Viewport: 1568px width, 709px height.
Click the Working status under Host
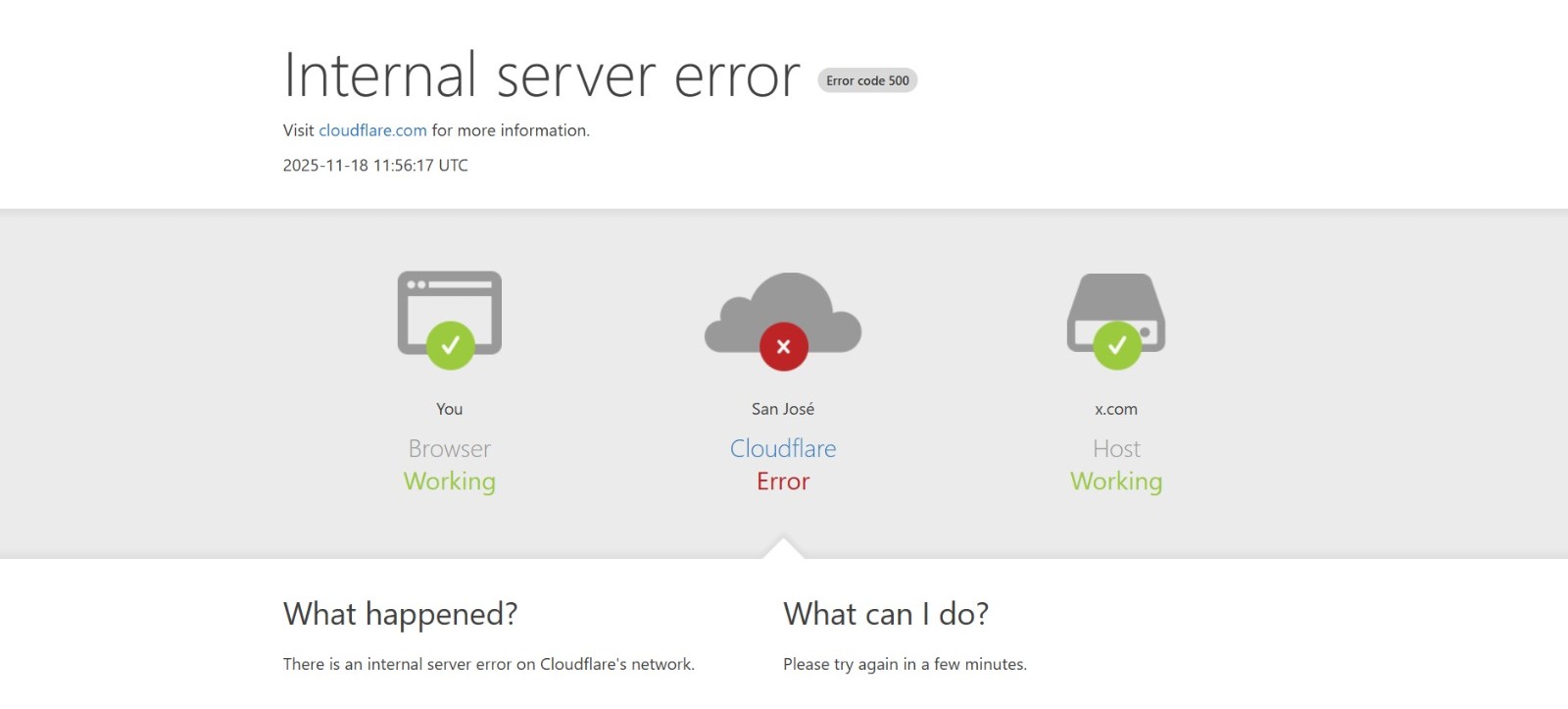1116,481
